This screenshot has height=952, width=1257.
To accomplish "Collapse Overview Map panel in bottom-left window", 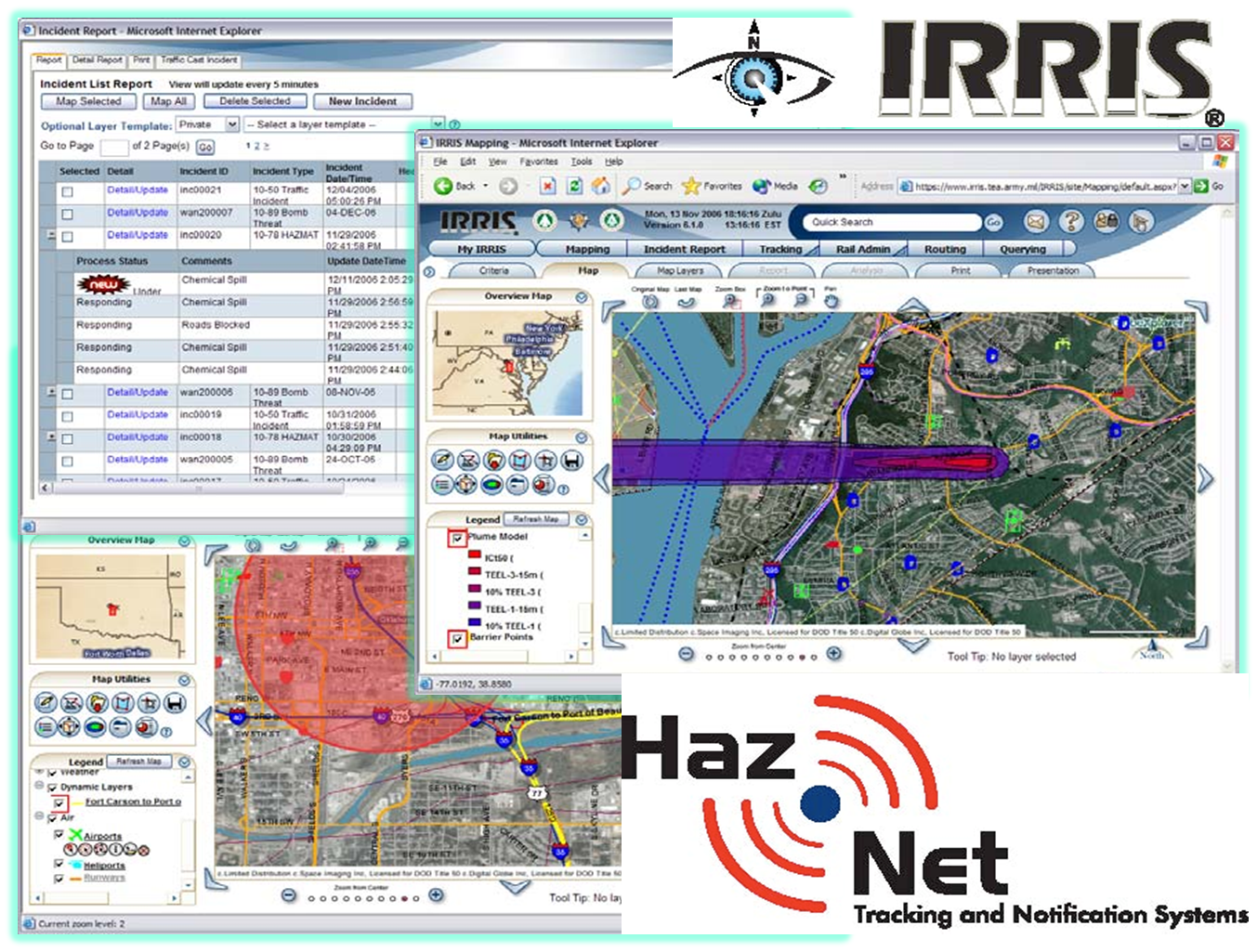I will click(184, 541).
